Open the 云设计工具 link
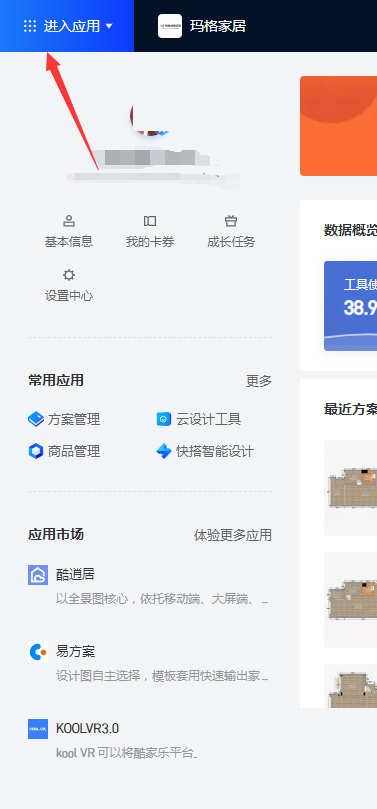The image size is (377, 809). 208,419
